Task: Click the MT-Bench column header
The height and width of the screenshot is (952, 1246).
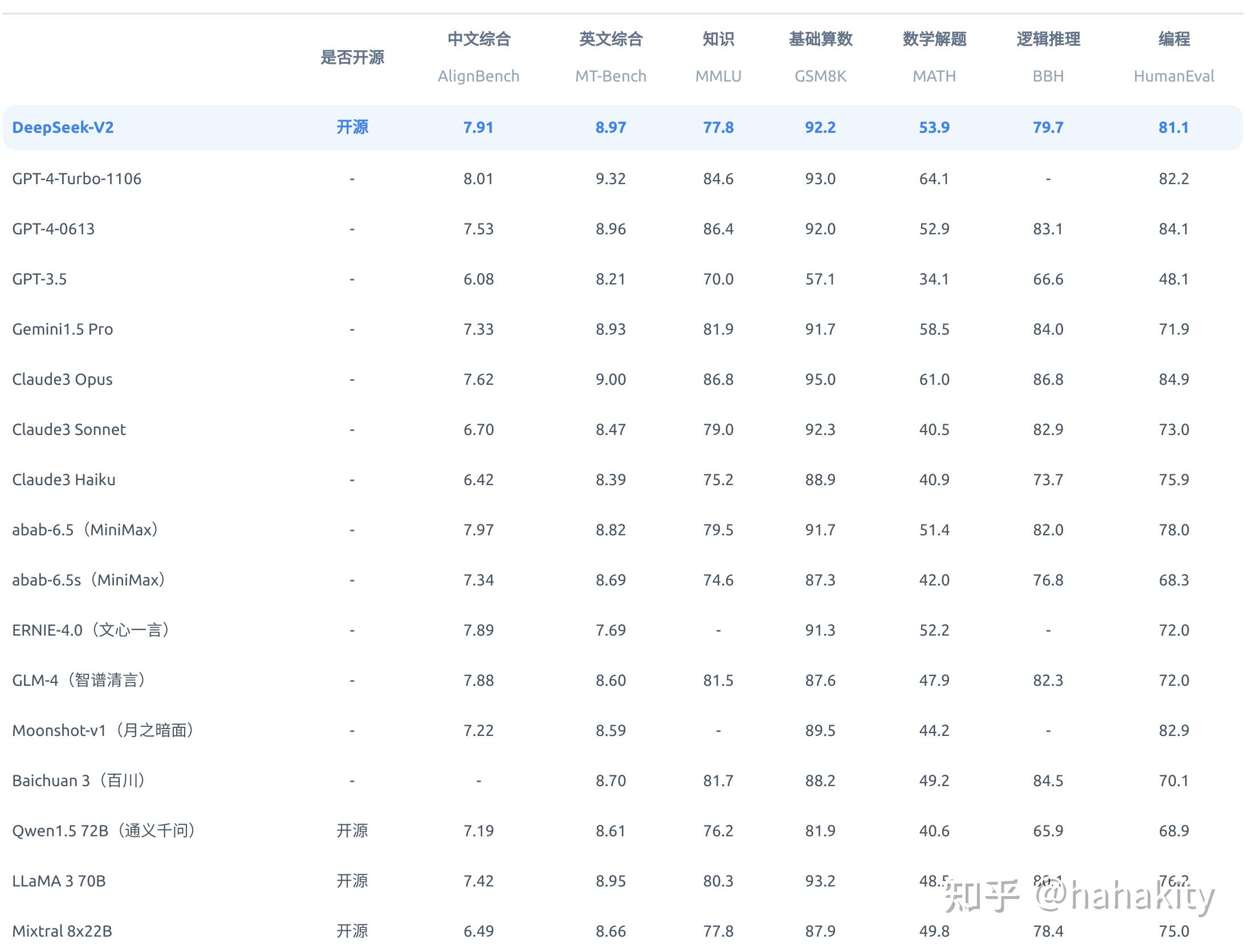Action: 611,76
